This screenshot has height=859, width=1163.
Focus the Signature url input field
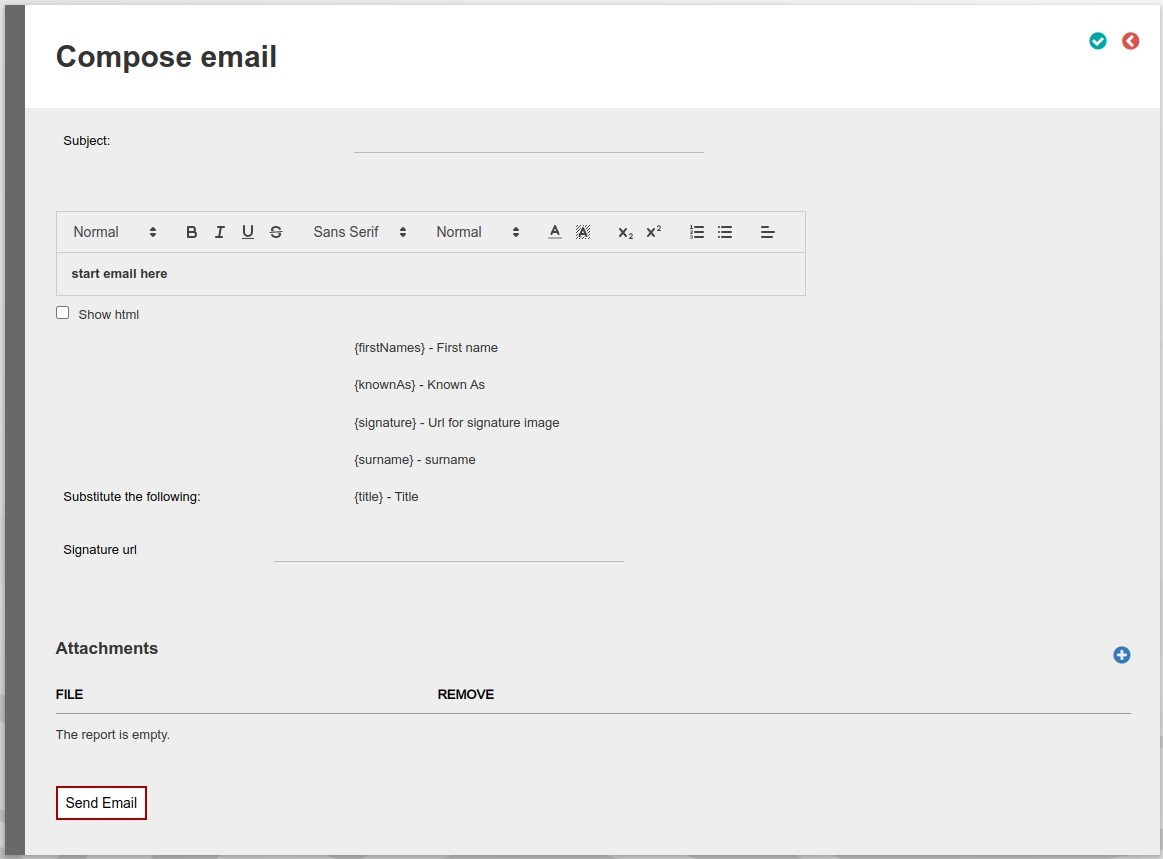(449, 550)
